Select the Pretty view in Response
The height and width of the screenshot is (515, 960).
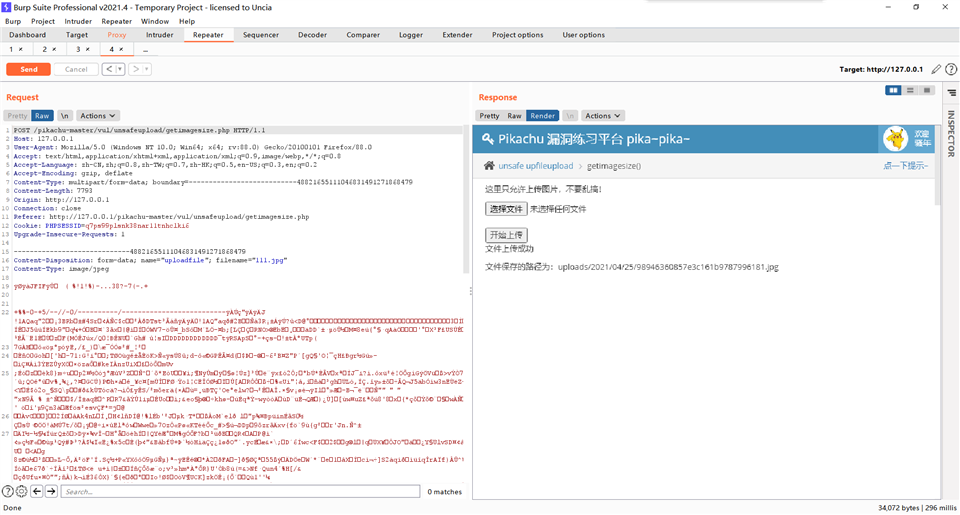point(489,116)
